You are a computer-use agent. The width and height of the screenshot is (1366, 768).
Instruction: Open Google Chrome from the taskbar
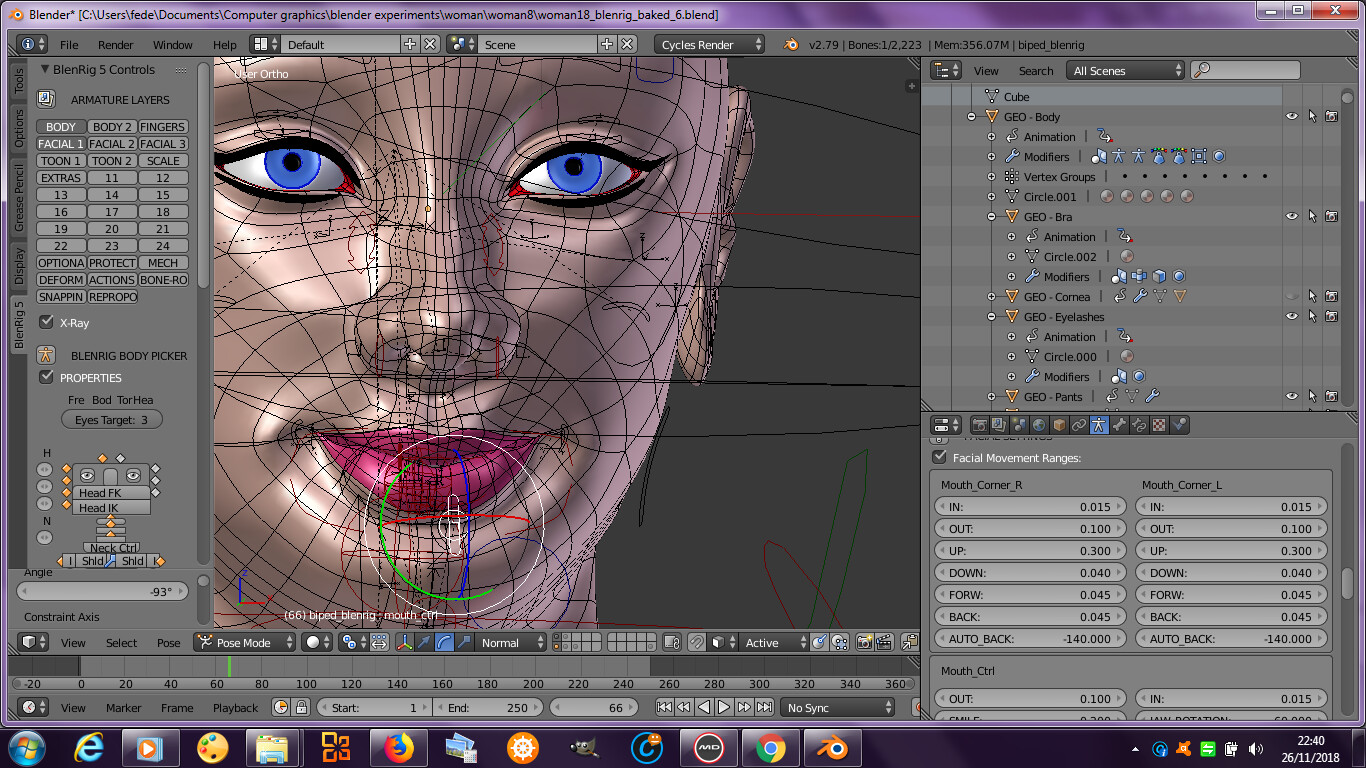(769, 747)
